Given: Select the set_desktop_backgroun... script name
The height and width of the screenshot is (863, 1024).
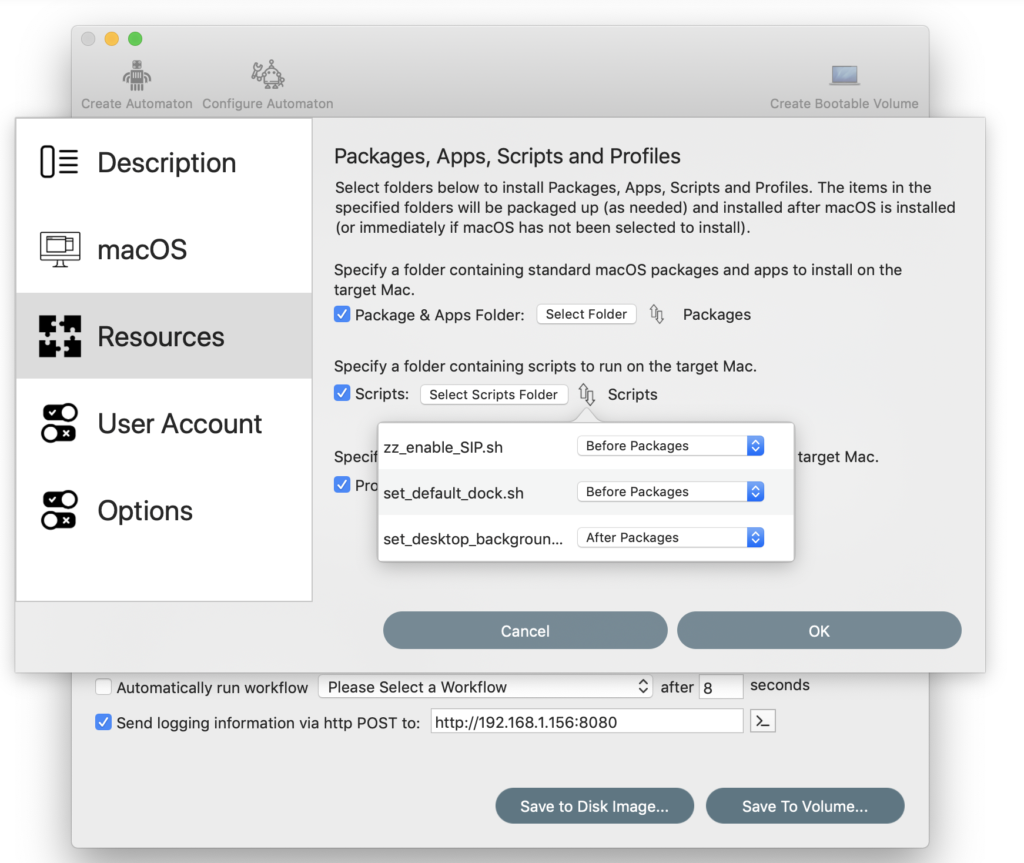Looking at the screenshot, I should (x=473, y=539).
